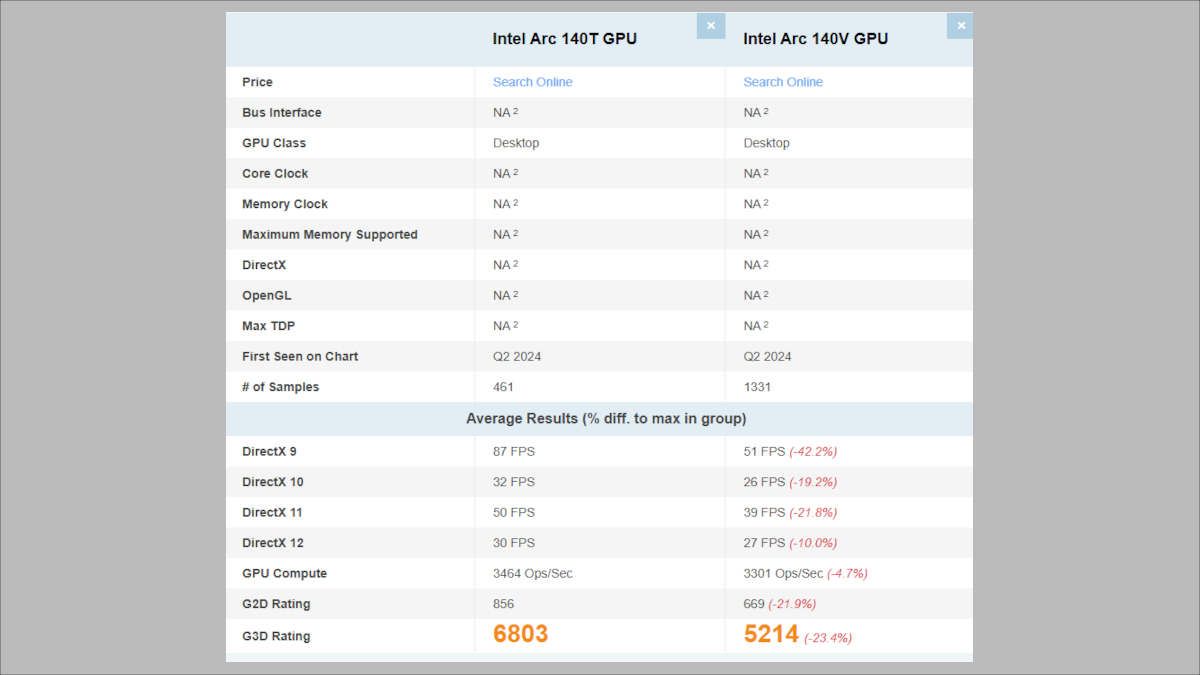
Task: Select the Intel Arc 140T GPU header
Action: click(564, 38)
